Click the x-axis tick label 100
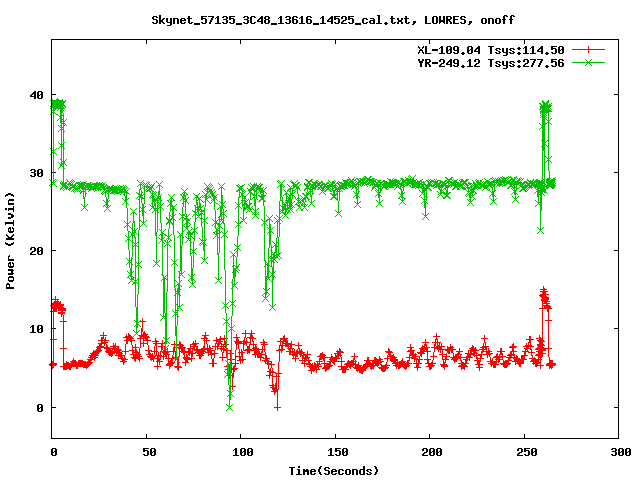This screenshot has width=640, height=480. click(243, 452)
